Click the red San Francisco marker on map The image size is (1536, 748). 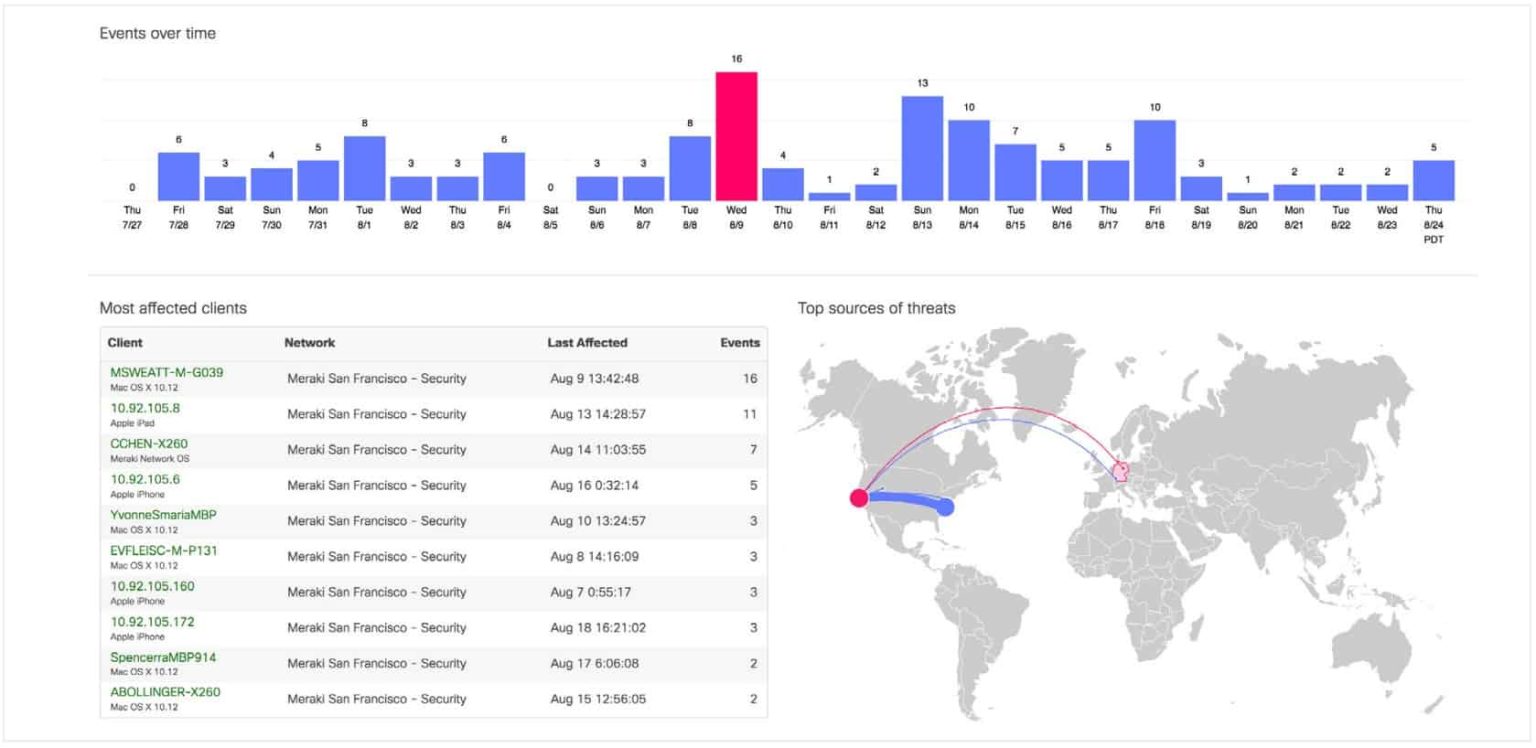858,498
